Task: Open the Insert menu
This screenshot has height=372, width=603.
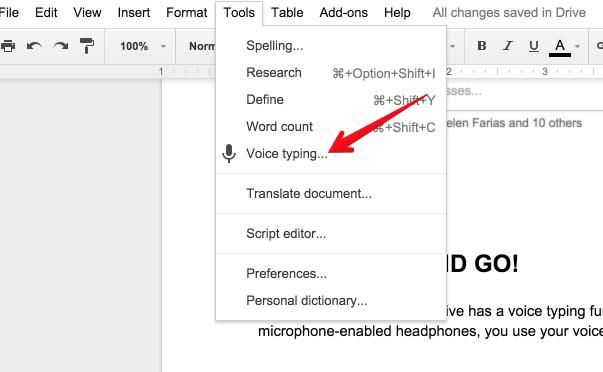Action: click(x=133, y=12)
